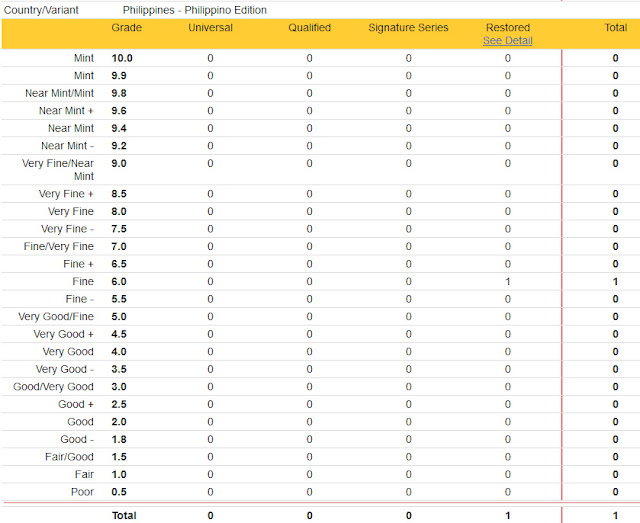Viewport: 640px width, 523px height.
Task: Click the 8.5 grade value
Action: [119, 194]
